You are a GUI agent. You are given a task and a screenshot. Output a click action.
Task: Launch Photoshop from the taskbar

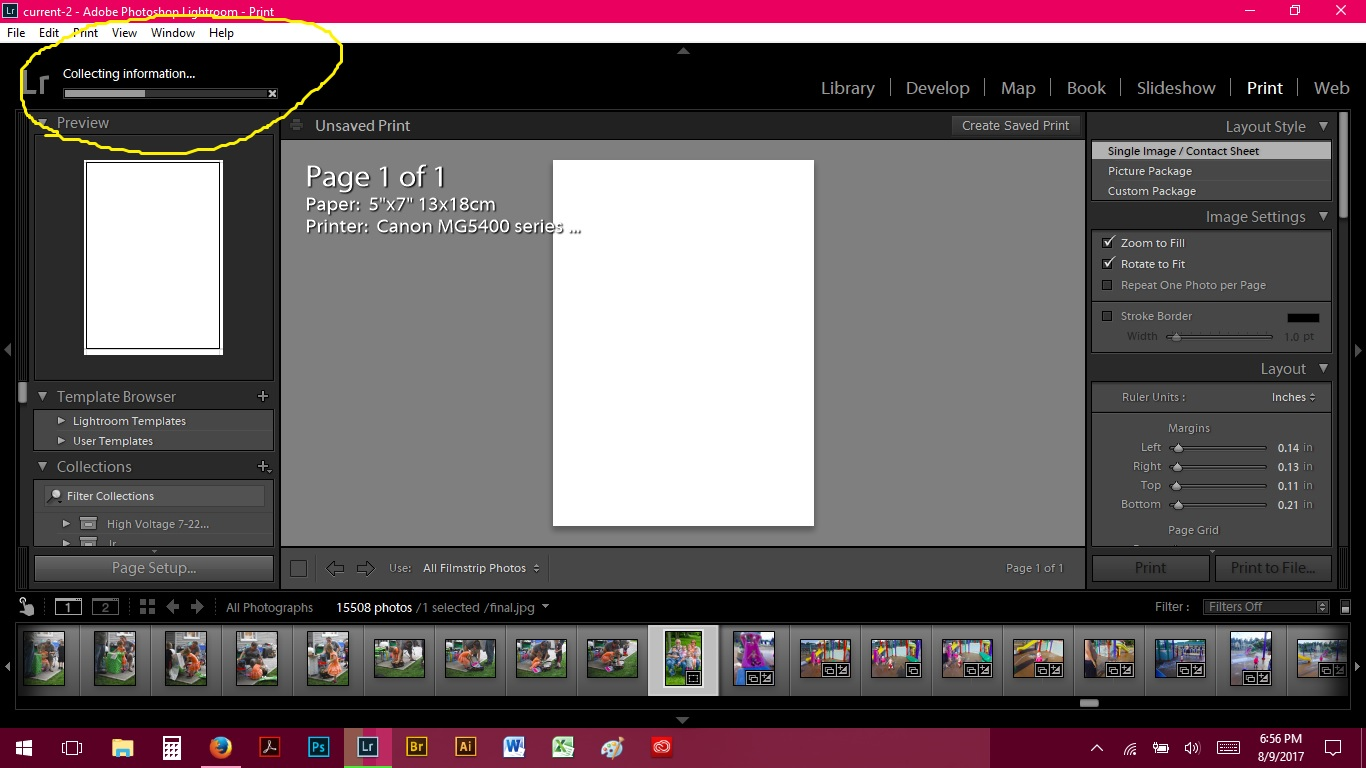click(318, 747)
